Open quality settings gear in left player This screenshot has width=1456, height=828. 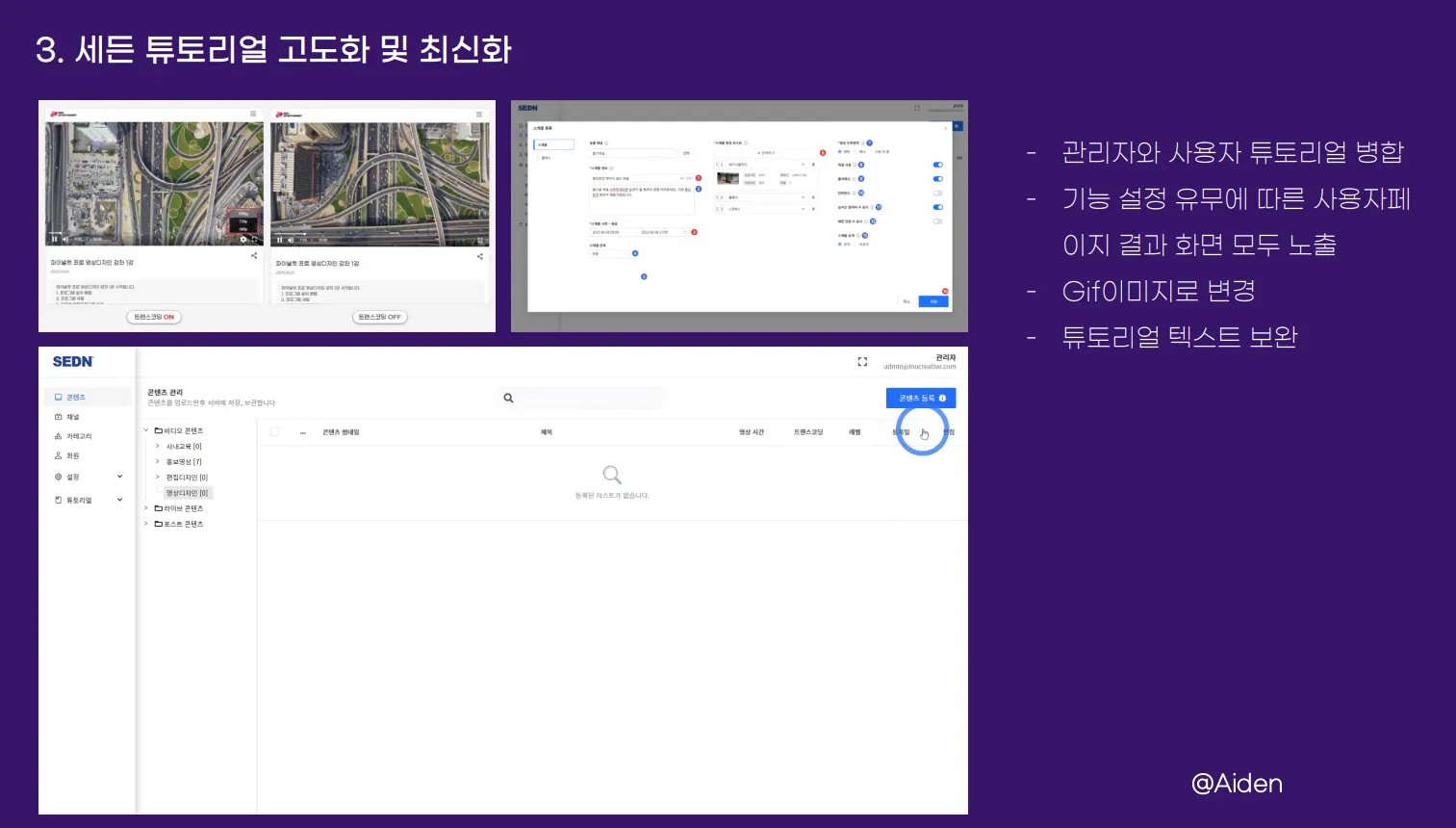pos(243,239)
